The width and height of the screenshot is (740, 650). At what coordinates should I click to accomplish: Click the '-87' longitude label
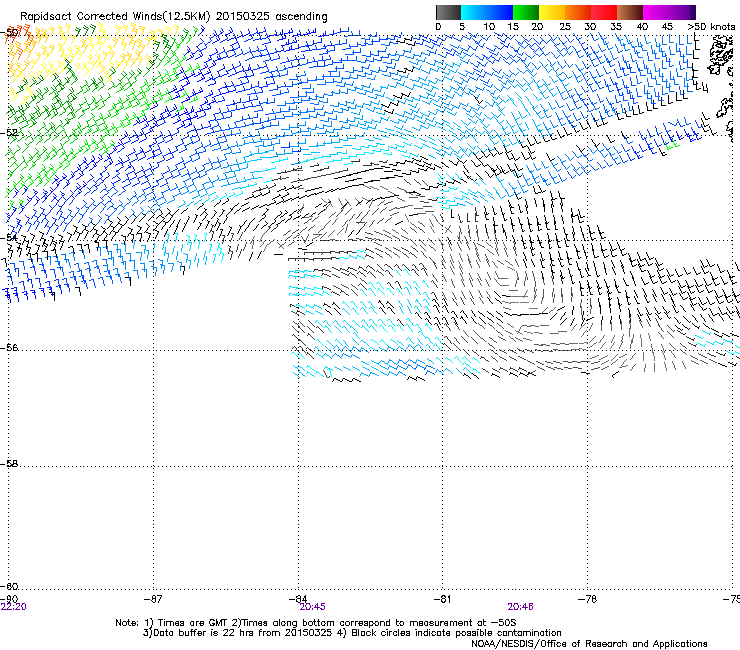pyautogui.click(x=153, y=599)
